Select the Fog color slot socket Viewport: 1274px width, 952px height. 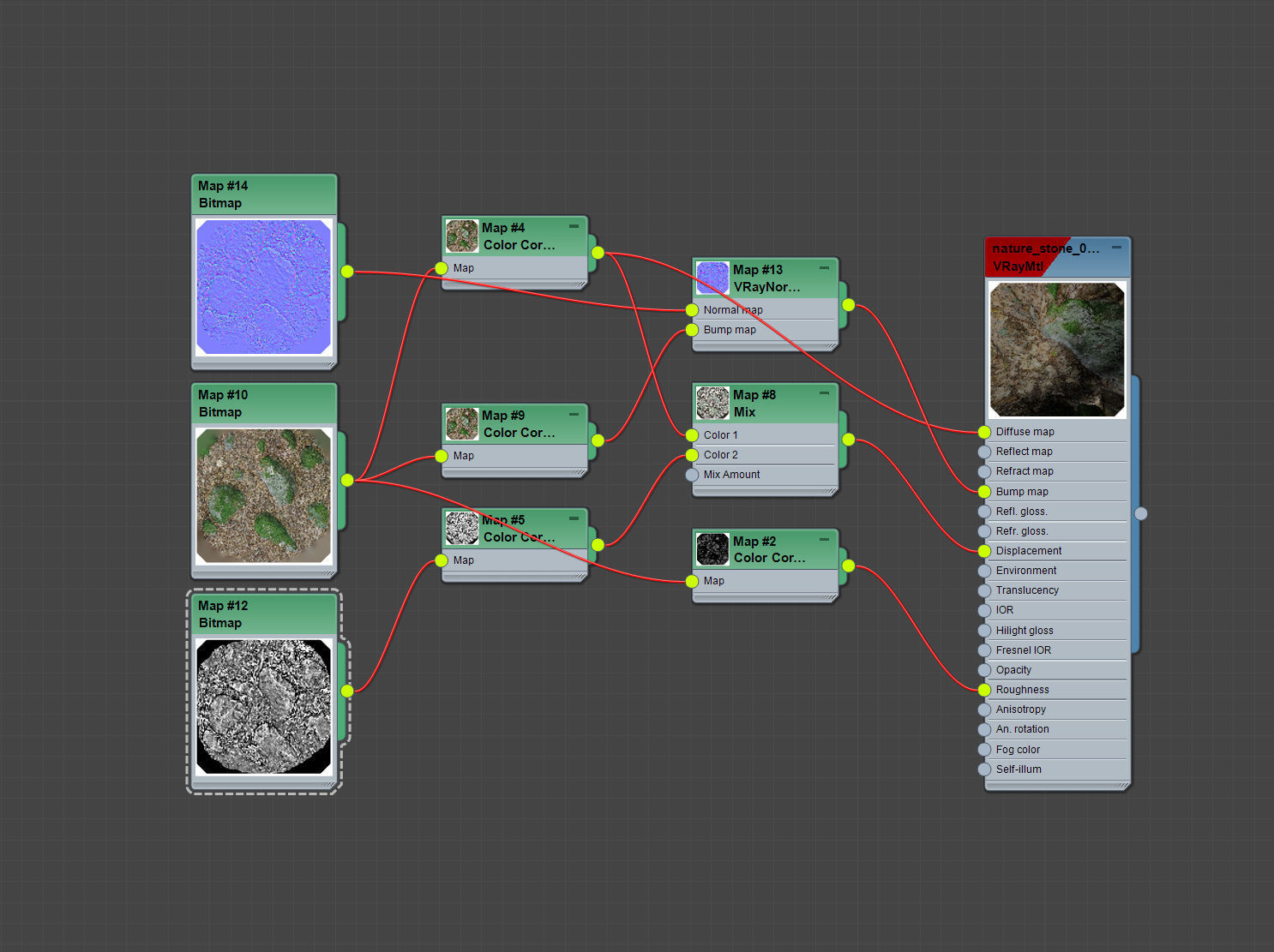coord(984,750)
